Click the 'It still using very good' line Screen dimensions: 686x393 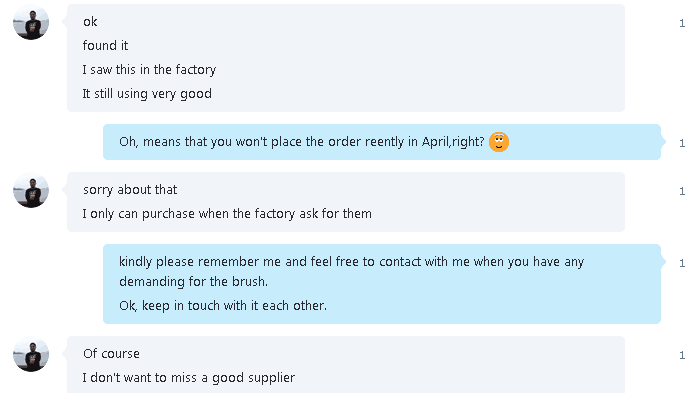point(147,94)
